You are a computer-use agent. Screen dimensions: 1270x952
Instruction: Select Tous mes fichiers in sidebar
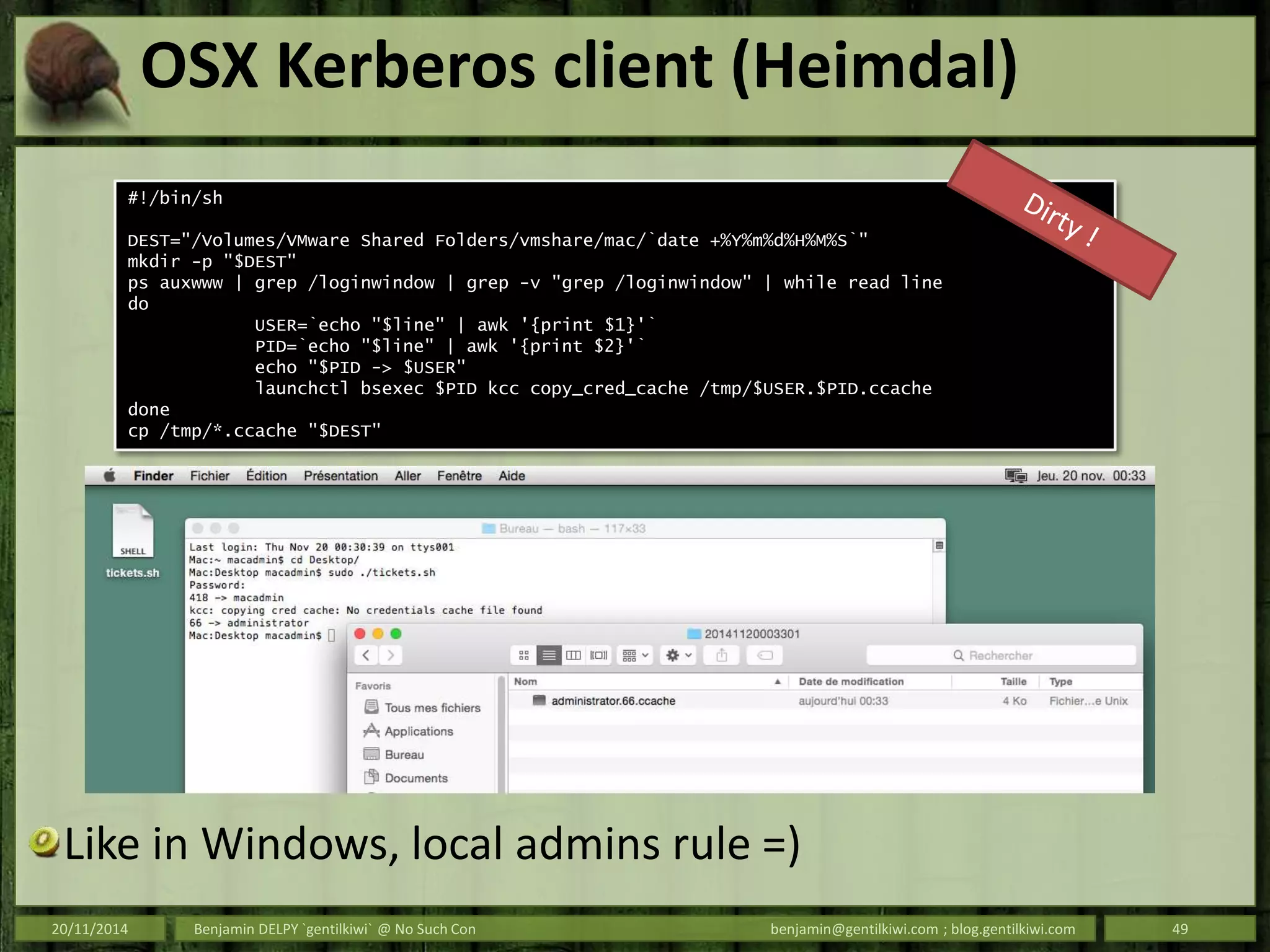(x=423, y=707)
